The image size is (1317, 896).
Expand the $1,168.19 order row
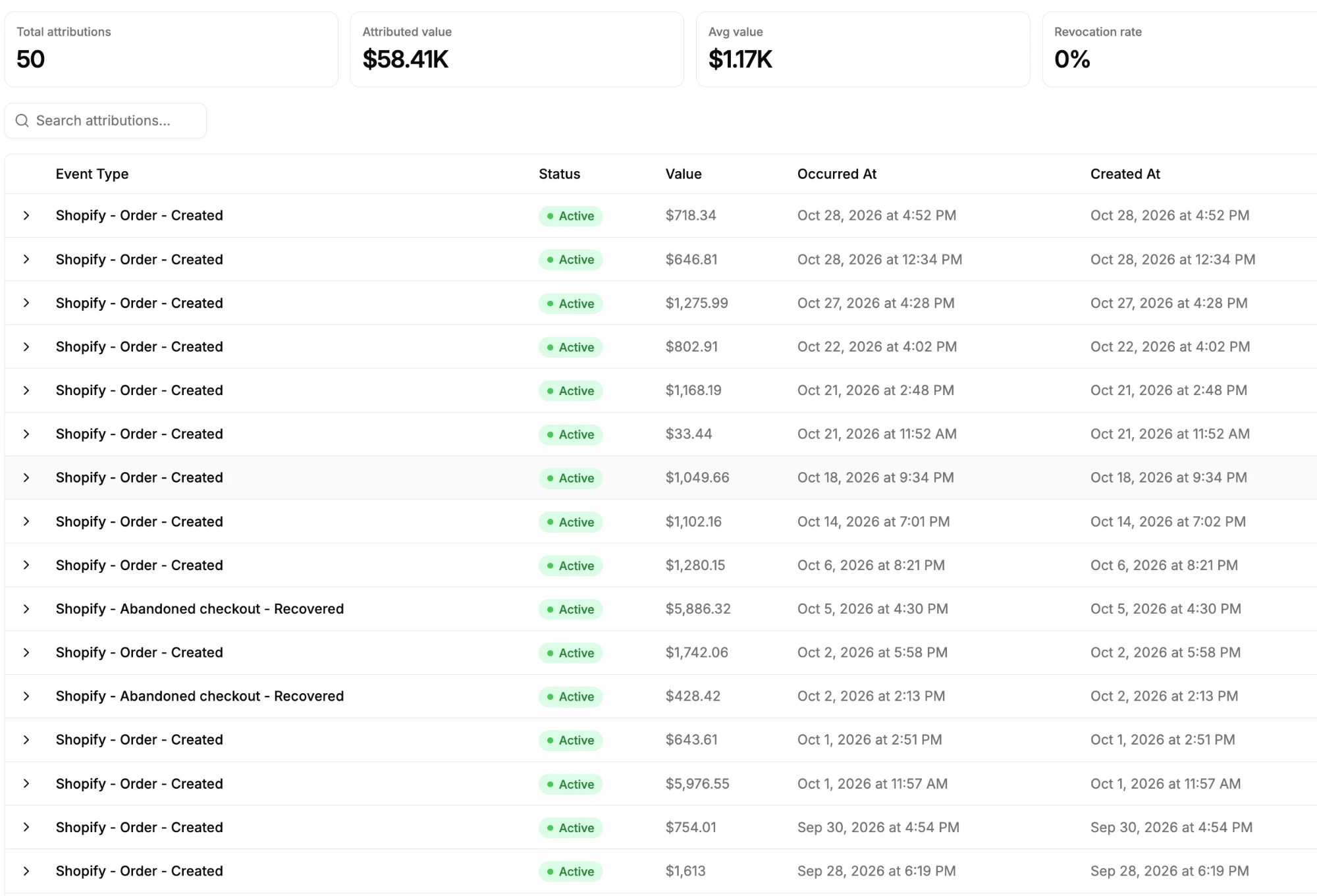pyautogui.click(x=26, y=390)
